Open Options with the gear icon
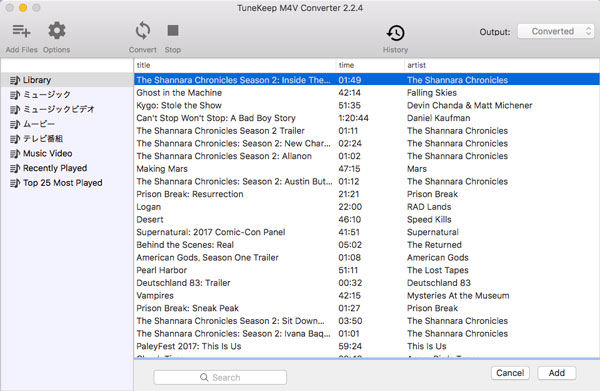This screenshot has height=391, width=600. click(57, 31)
